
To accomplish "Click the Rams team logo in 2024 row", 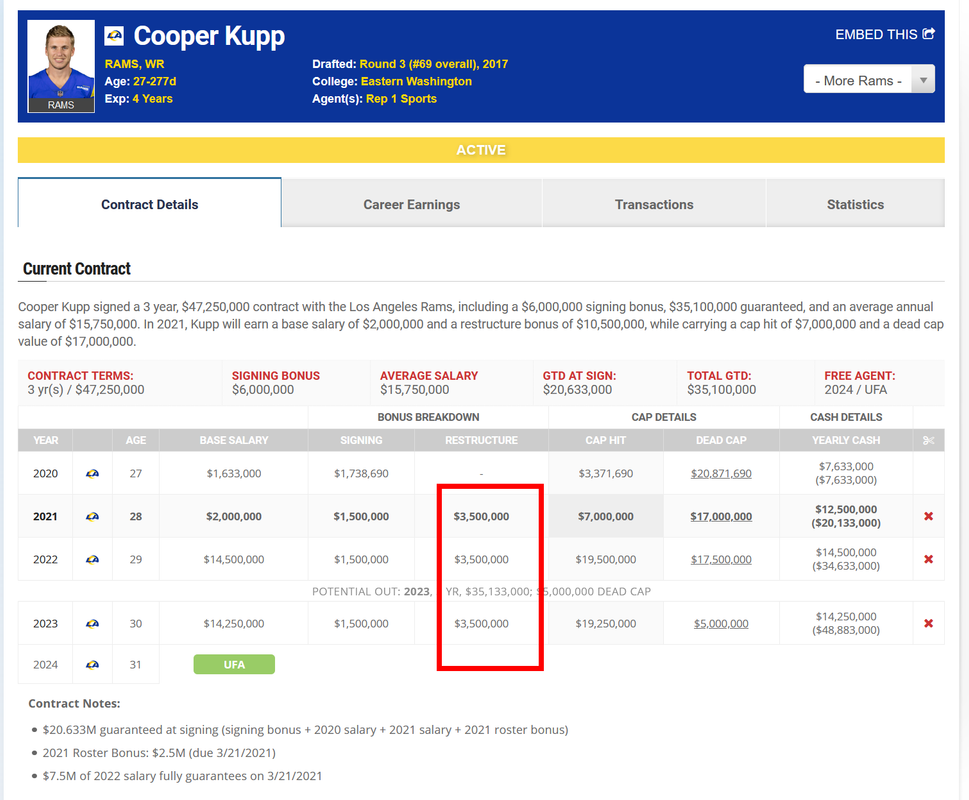I will (x=92, y=665).
